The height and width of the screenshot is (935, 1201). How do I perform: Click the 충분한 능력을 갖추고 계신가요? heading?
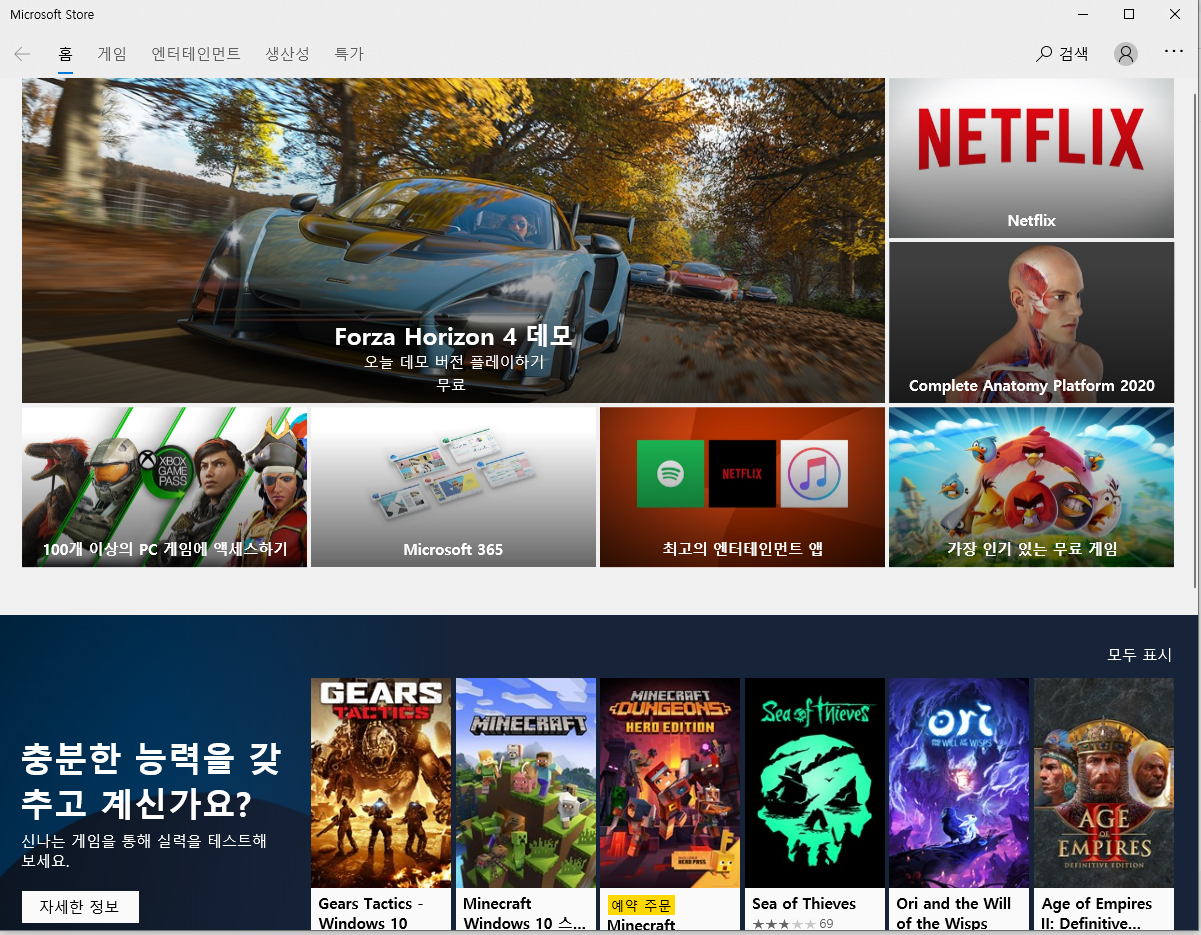151,782
